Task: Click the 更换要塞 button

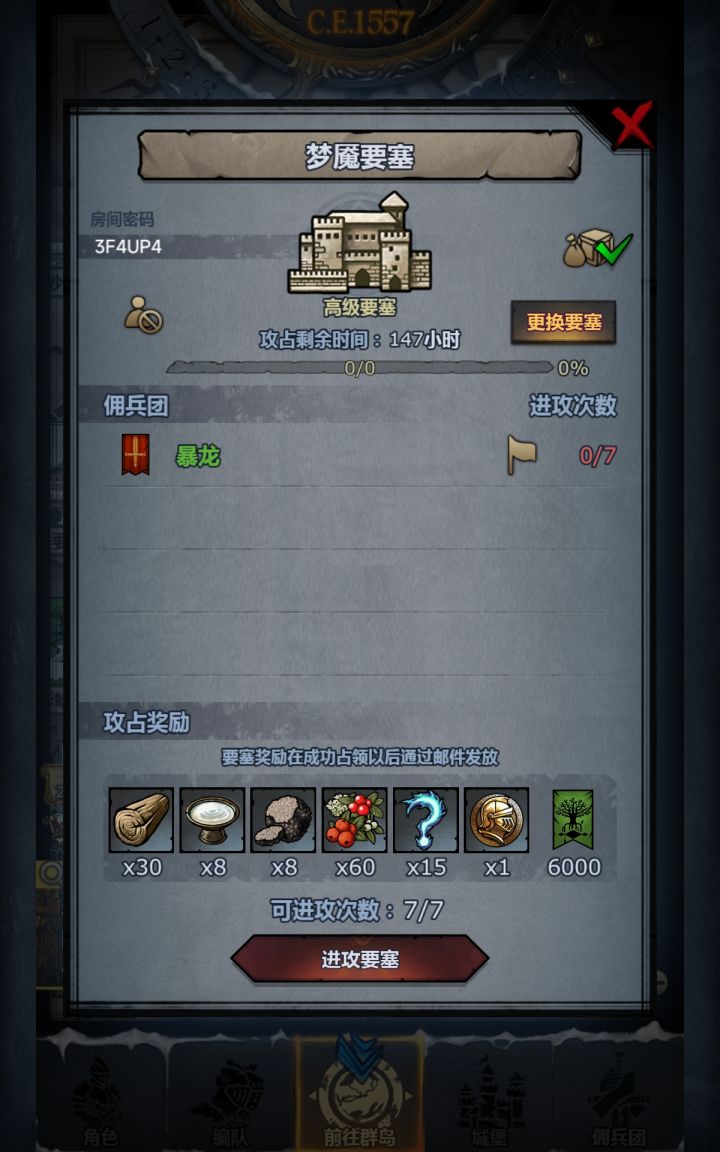Action: [x=564, y=322]
